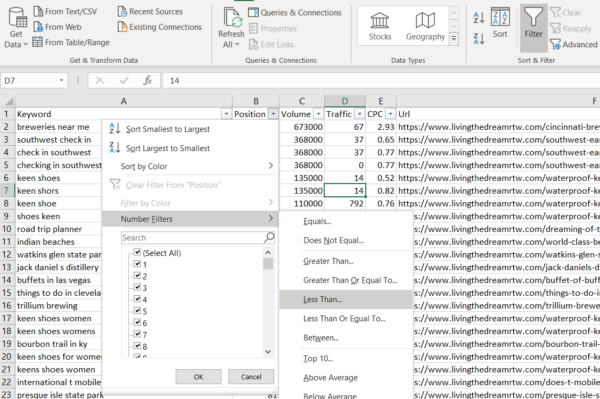Select the Geography data type
Viewport: 600px width, 399px height.
[425, 26]
